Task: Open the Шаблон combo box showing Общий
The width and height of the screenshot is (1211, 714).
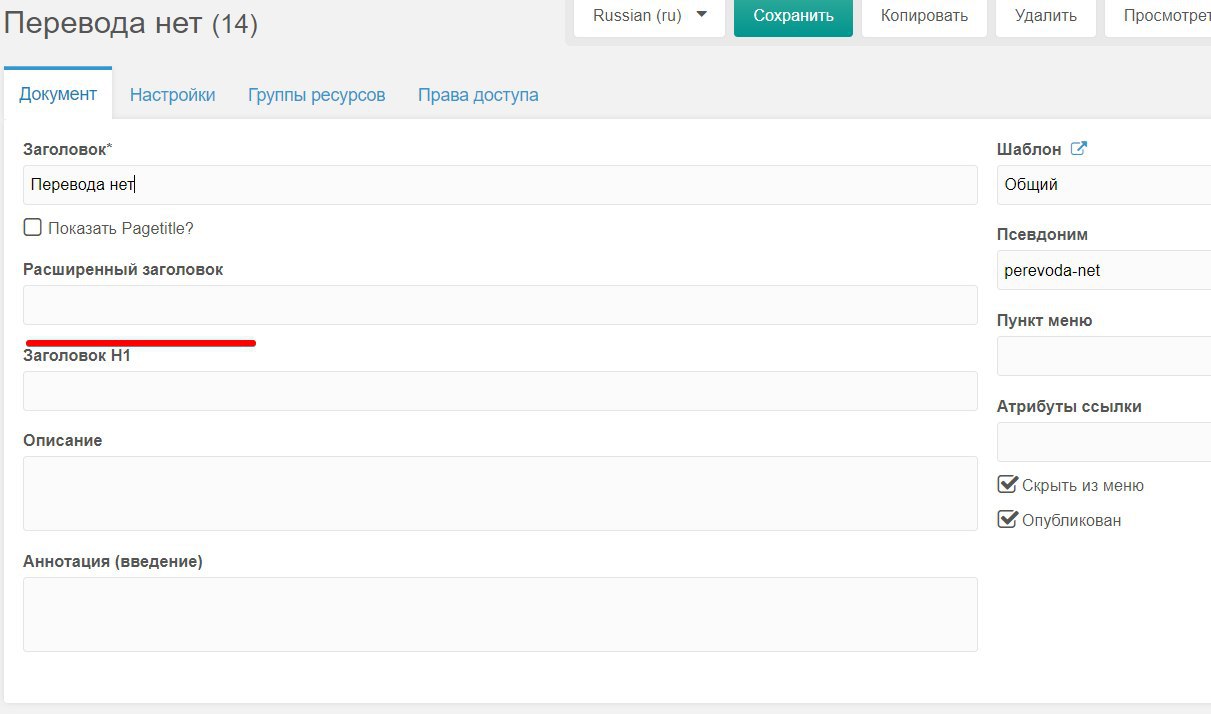Action: click(1104, 185)
